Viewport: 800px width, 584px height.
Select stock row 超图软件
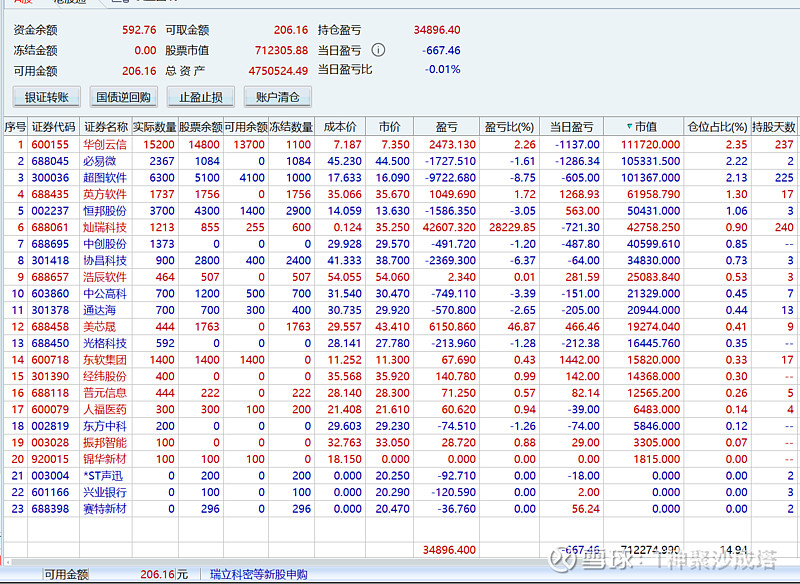[400, 177]
